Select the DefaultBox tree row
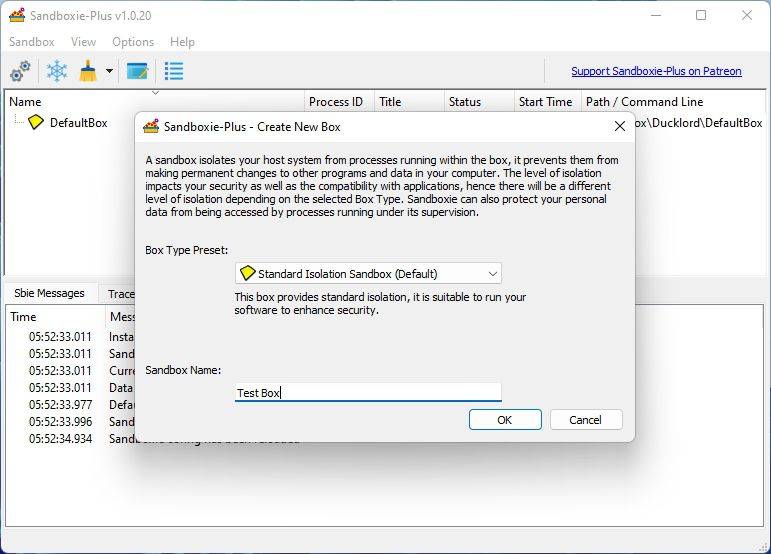The image size is (771, 554). click(x=79, y=122)
